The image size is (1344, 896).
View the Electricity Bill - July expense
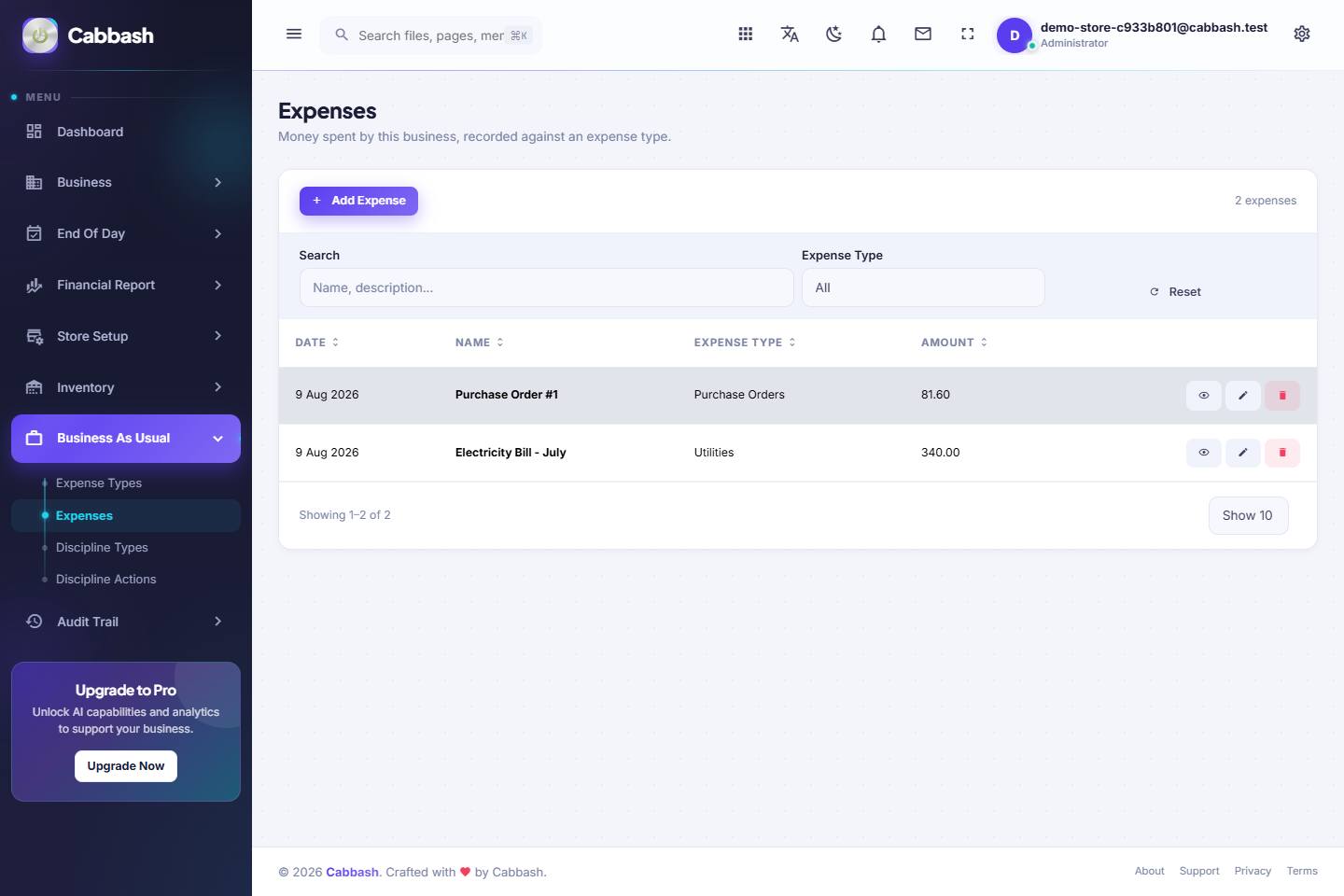(x=1204, y=453)
